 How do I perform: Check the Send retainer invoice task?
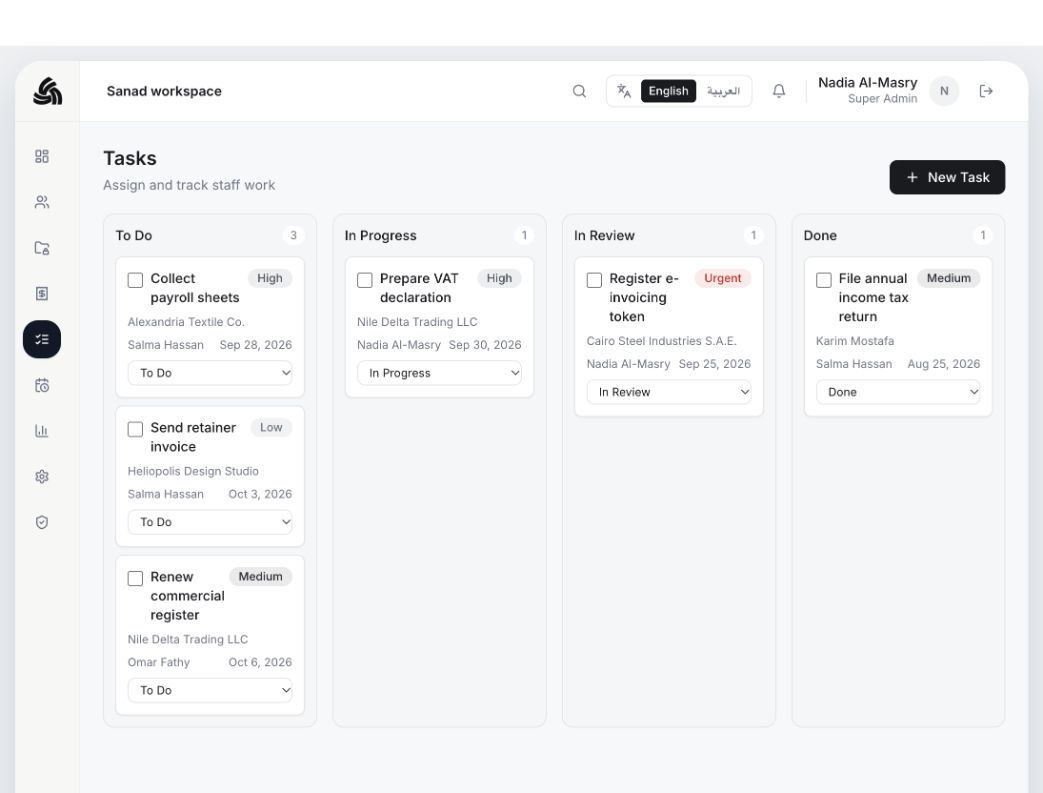[x=135, y=429]
